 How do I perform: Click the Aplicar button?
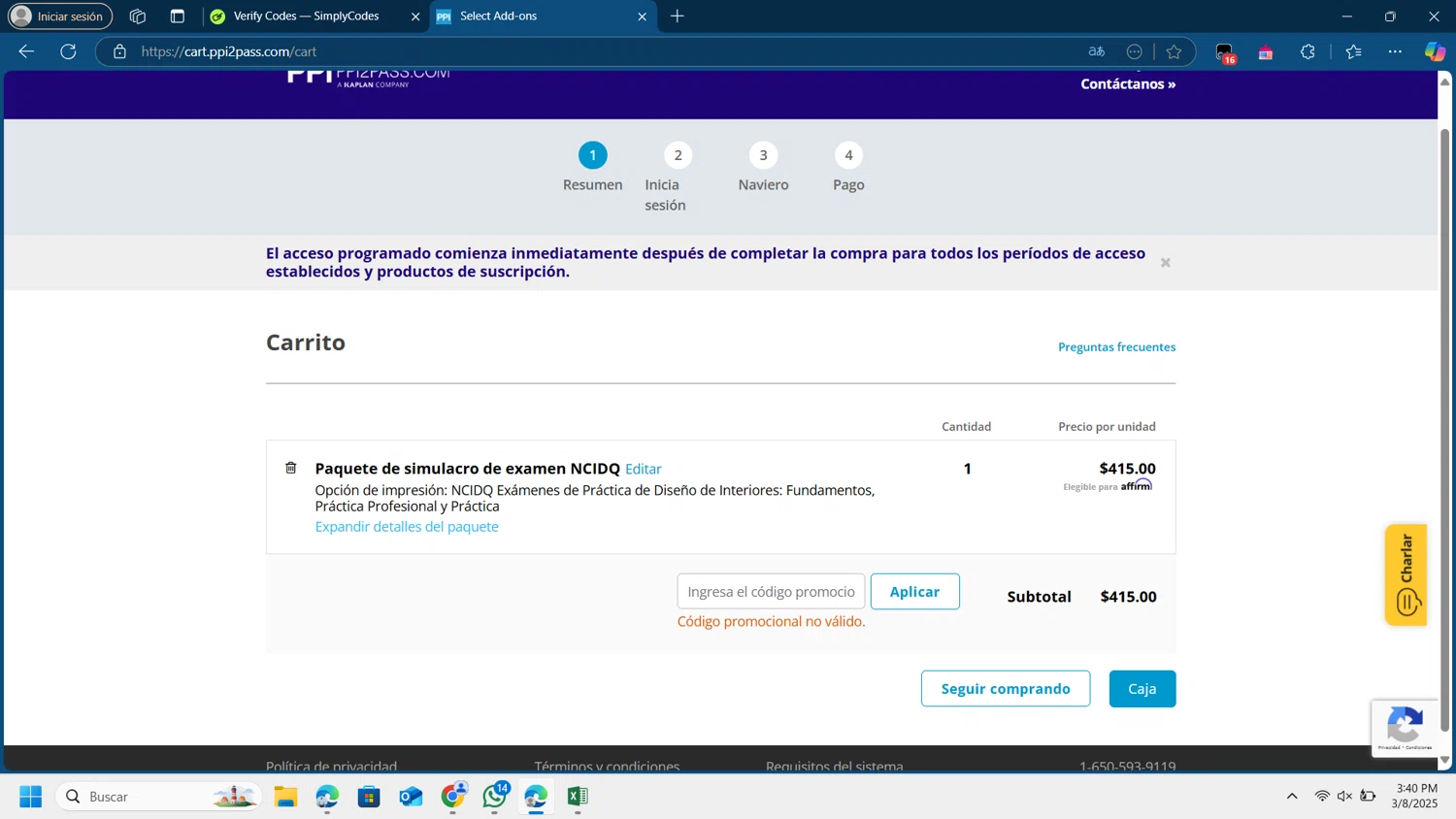point(914,592)
